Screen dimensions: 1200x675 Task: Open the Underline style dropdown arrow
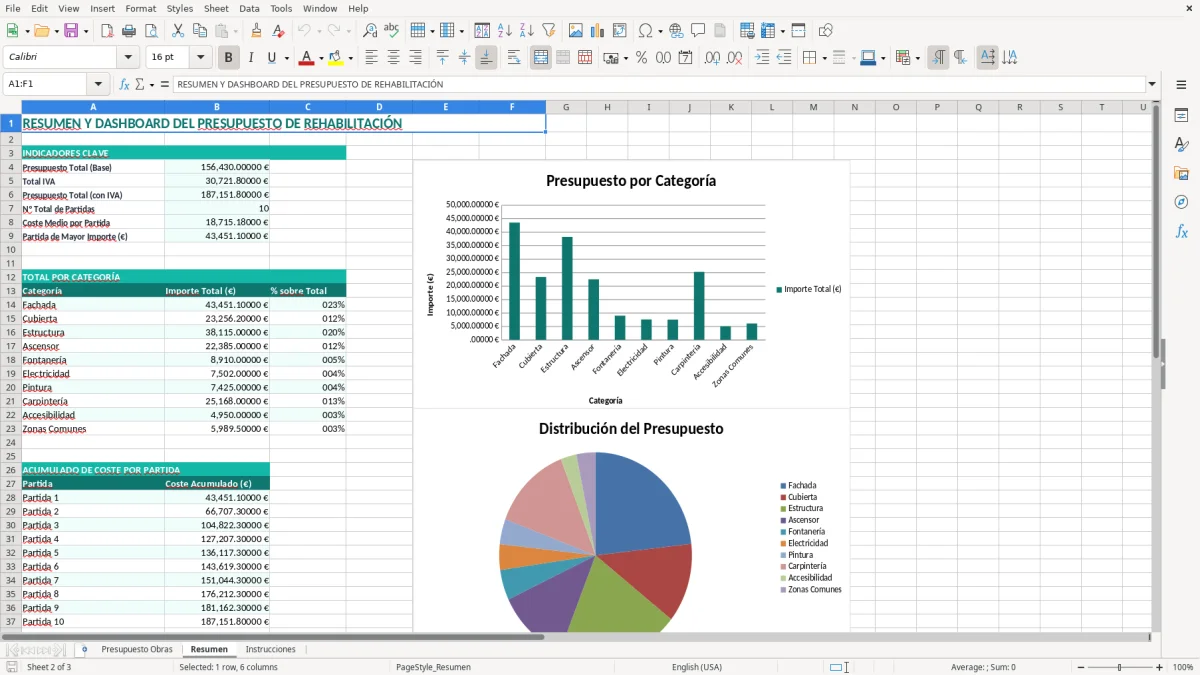point(286,58)
